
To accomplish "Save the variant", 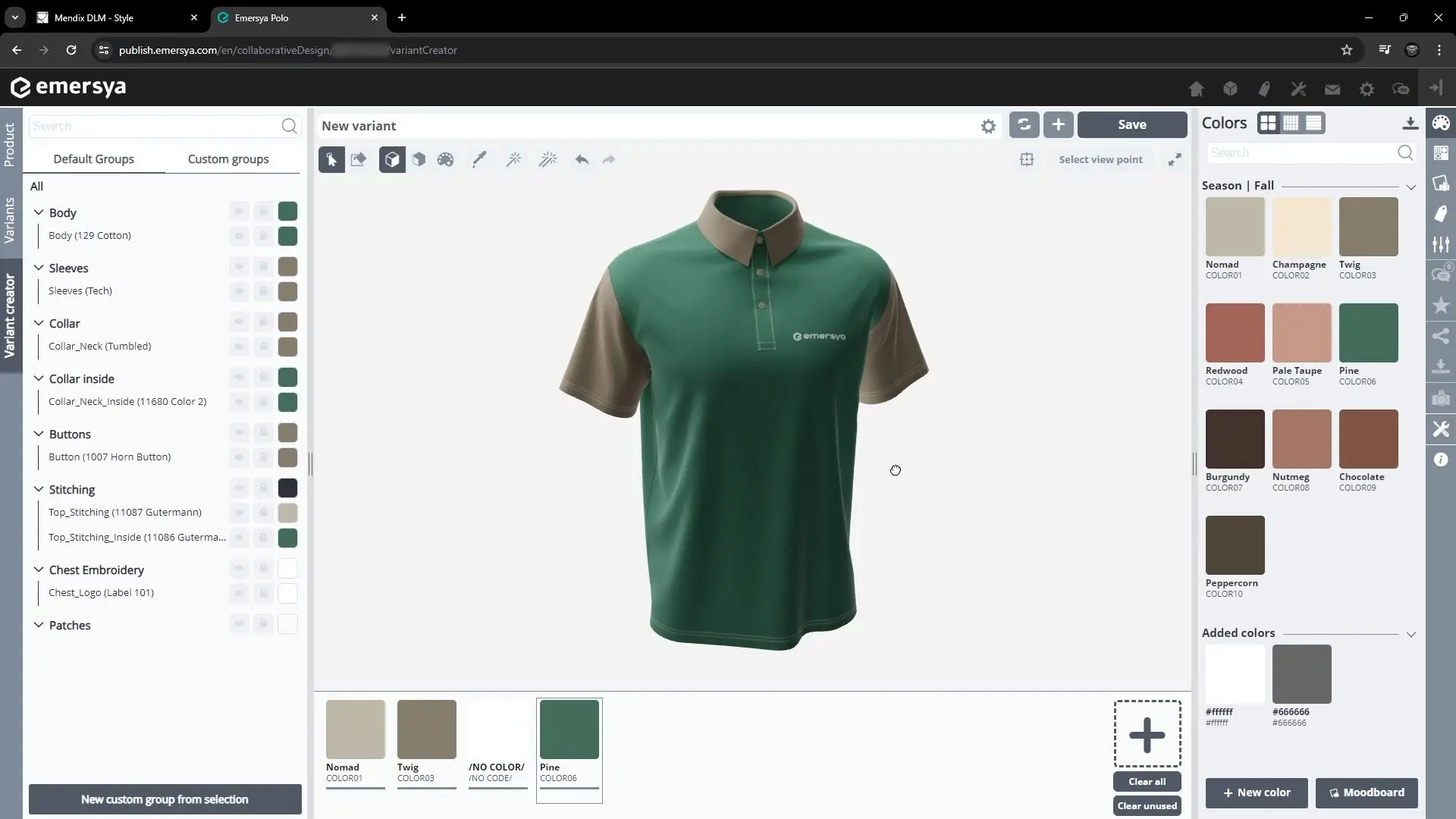I will pos(1132,124).
